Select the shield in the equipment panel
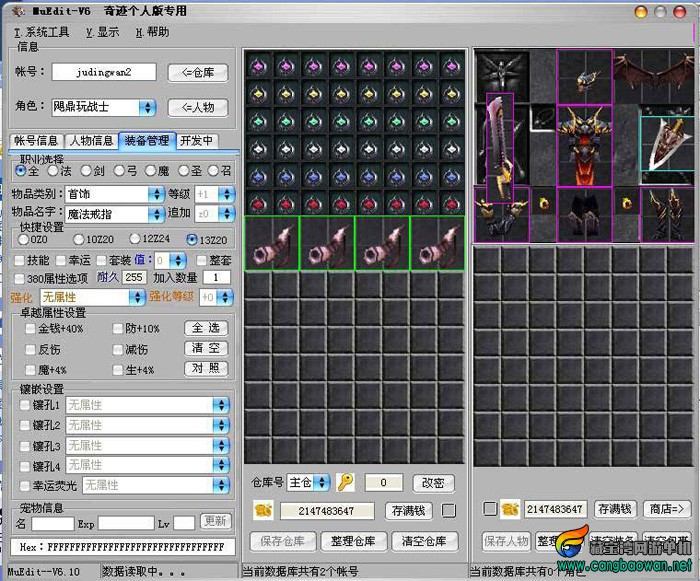The width and height of the screenshot is (700, 581). tap(668, 143)
